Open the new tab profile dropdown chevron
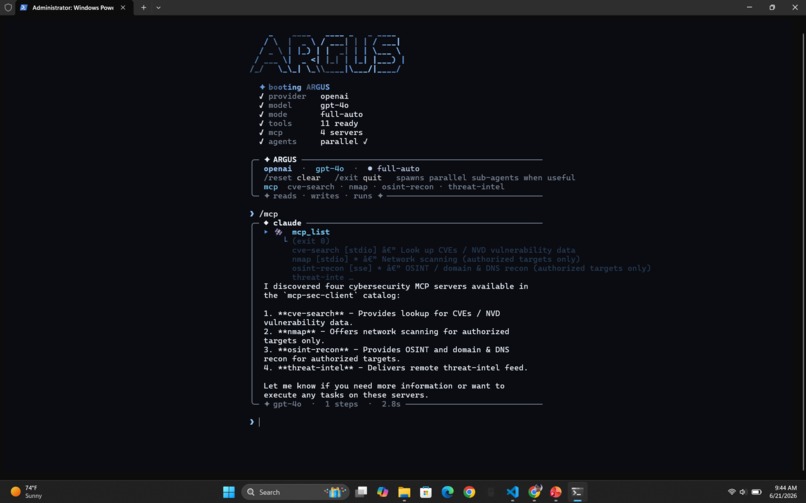Viewport: 806px width, 503px height. point(158,8)
